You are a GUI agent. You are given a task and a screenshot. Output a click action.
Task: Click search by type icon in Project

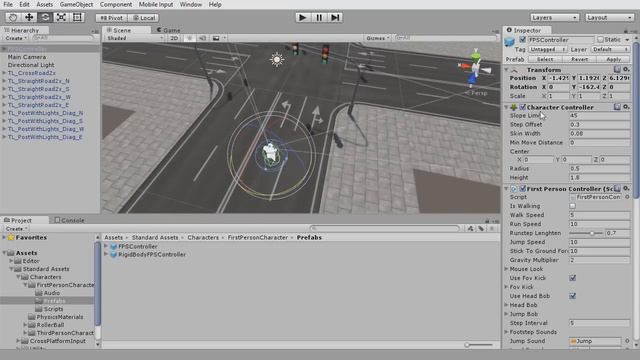pos(471,229)
